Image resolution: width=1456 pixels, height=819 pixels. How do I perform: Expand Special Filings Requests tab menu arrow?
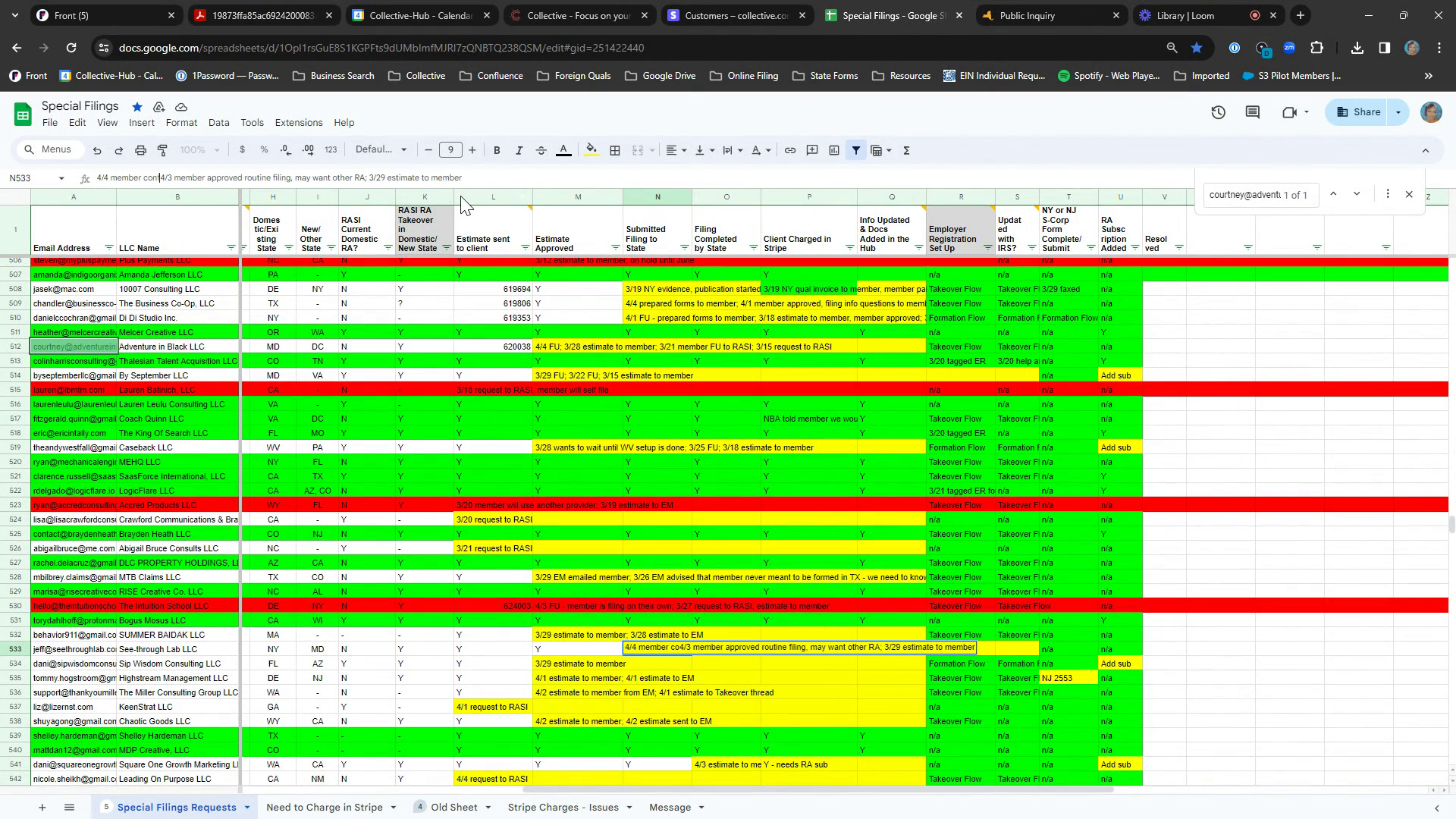247,808
